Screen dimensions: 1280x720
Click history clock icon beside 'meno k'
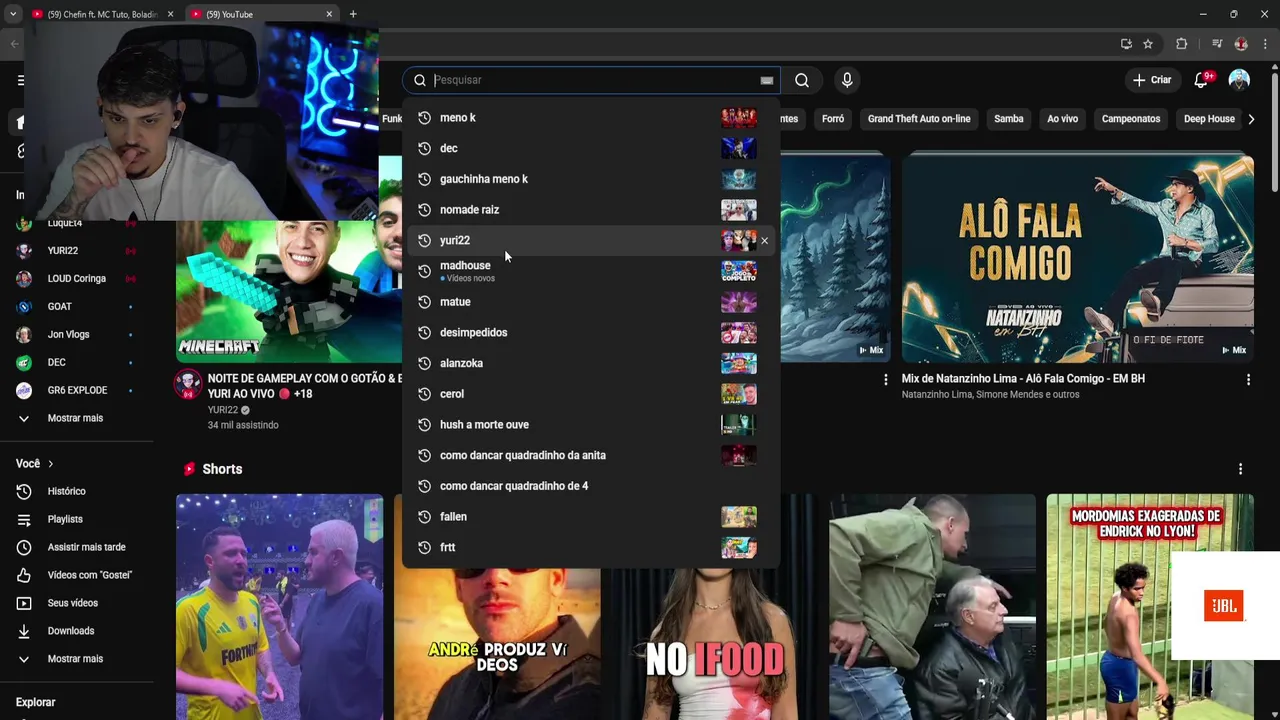click(x=424, y=118)
